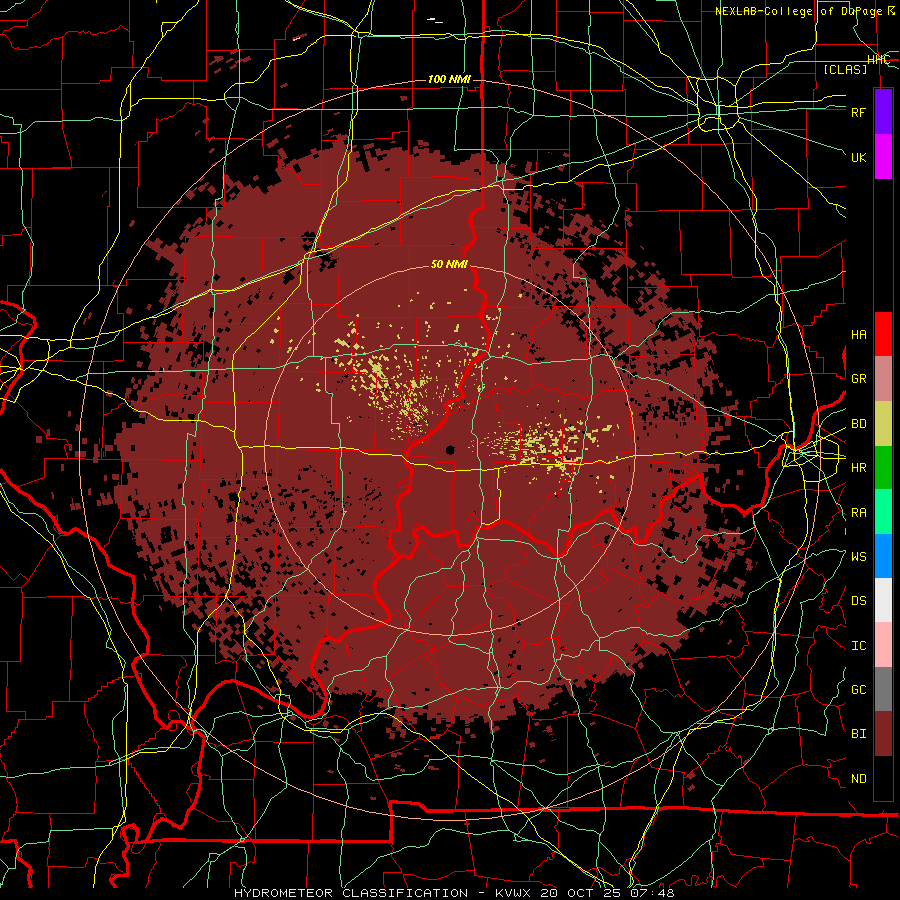Image resolution: width=900 pixels, height=900 pixels.
Task: Click the 'RA' legend label
Action: tap(858, 513)
